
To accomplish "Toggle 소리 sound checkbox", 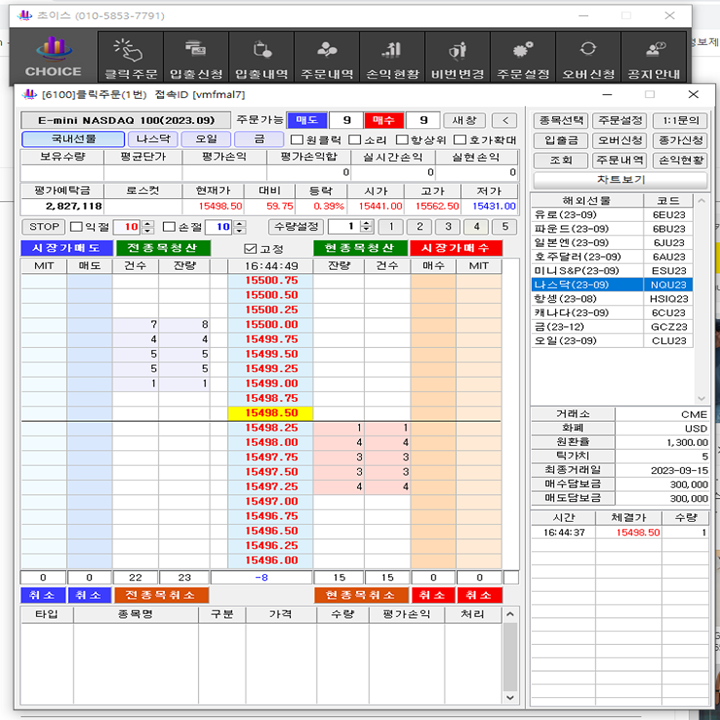I will [354, 140].
